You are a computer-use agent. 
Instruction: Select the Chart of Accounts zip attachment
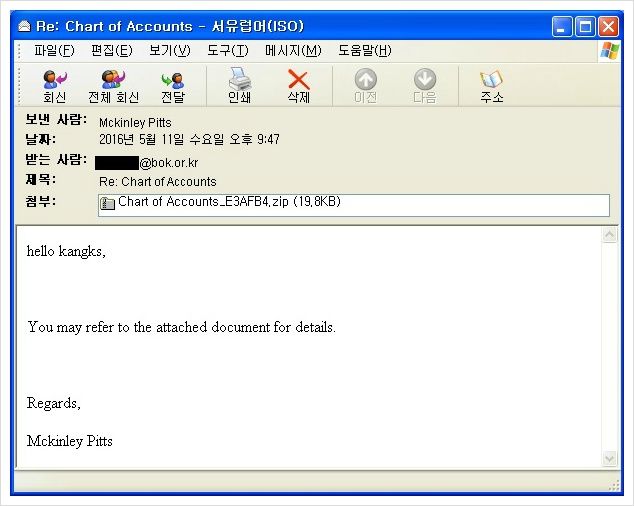click(220, 202)
